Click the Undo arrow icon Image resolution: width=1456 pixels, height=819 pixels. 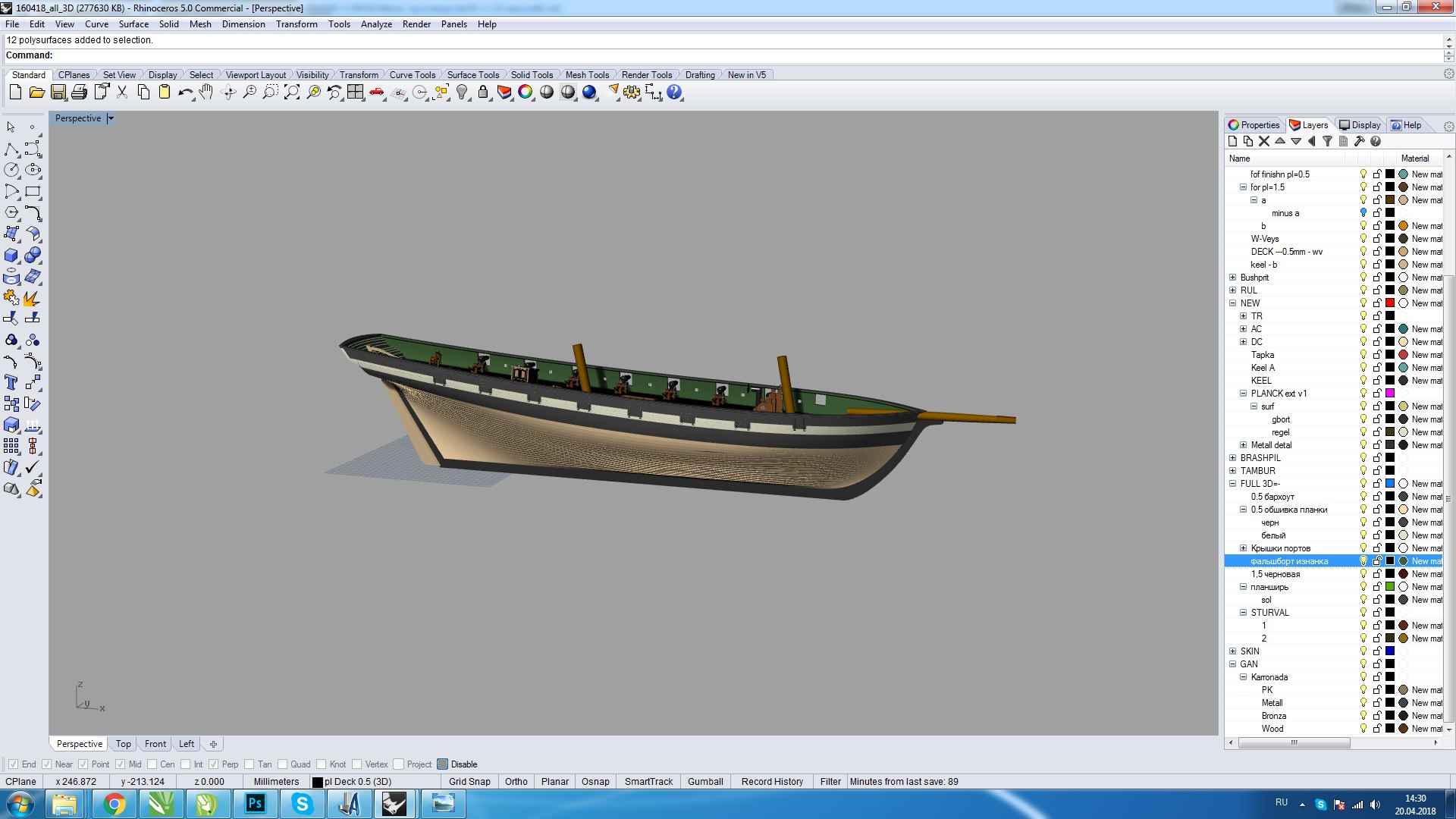[x=185, y=93]
